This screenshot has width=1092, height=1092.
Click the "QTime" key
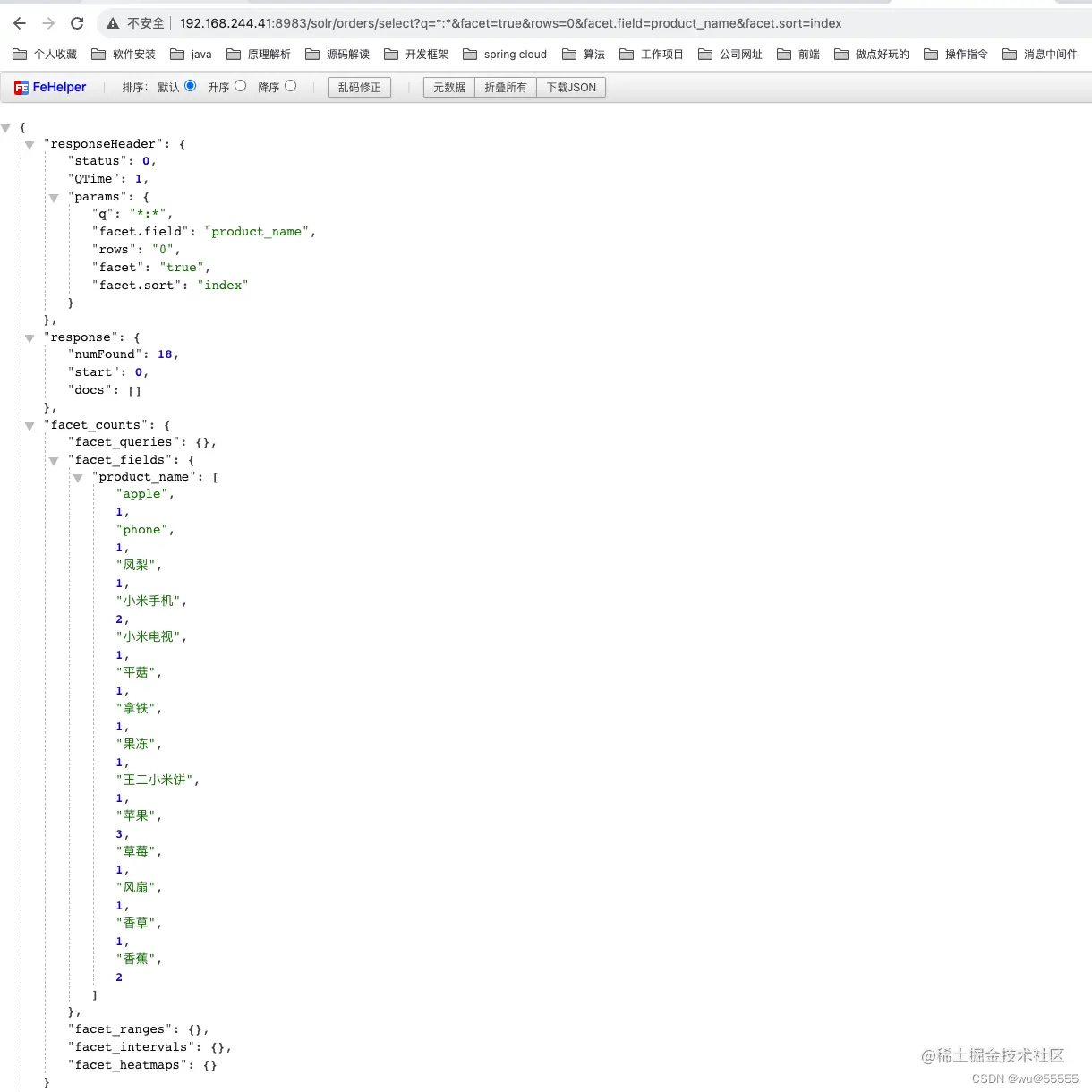pyautogui.click(x=94, y=179)
